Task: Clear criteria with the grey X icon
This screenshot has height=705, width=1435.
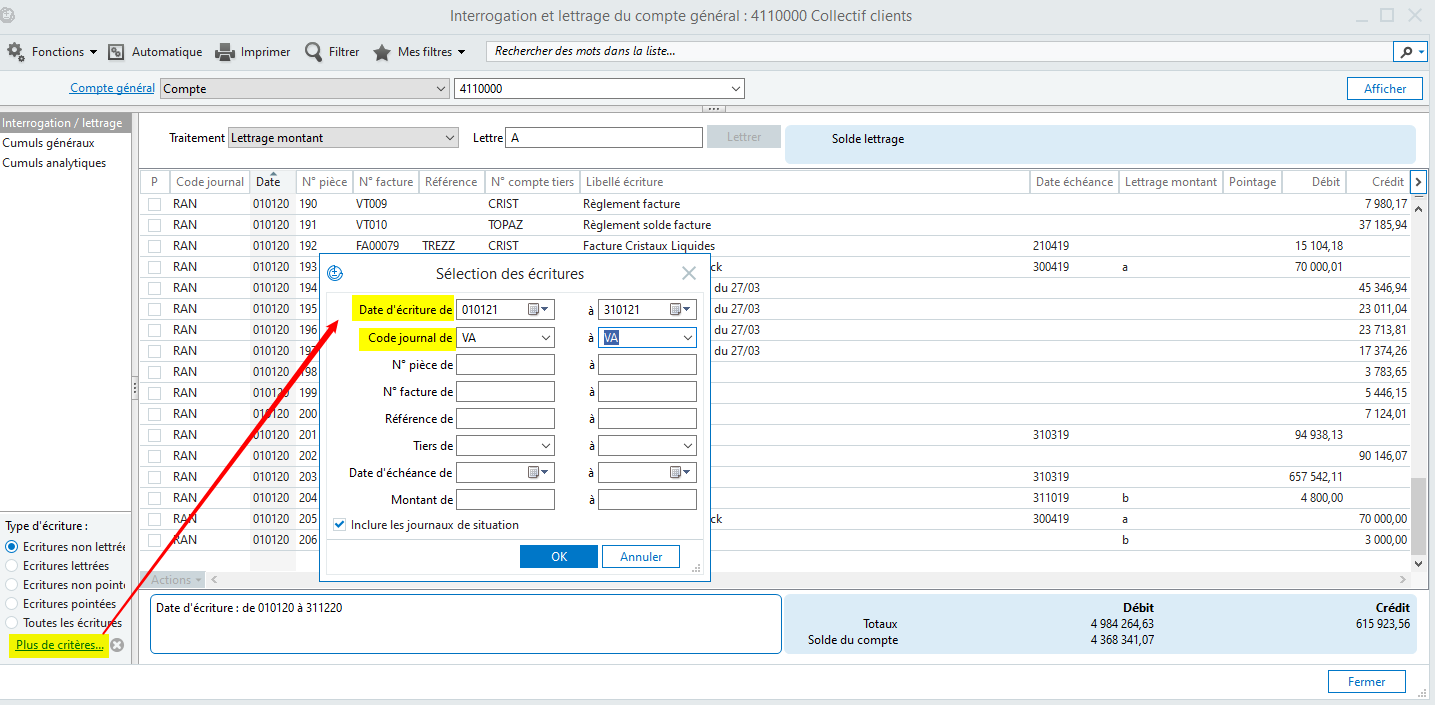Action: point(117,645)
